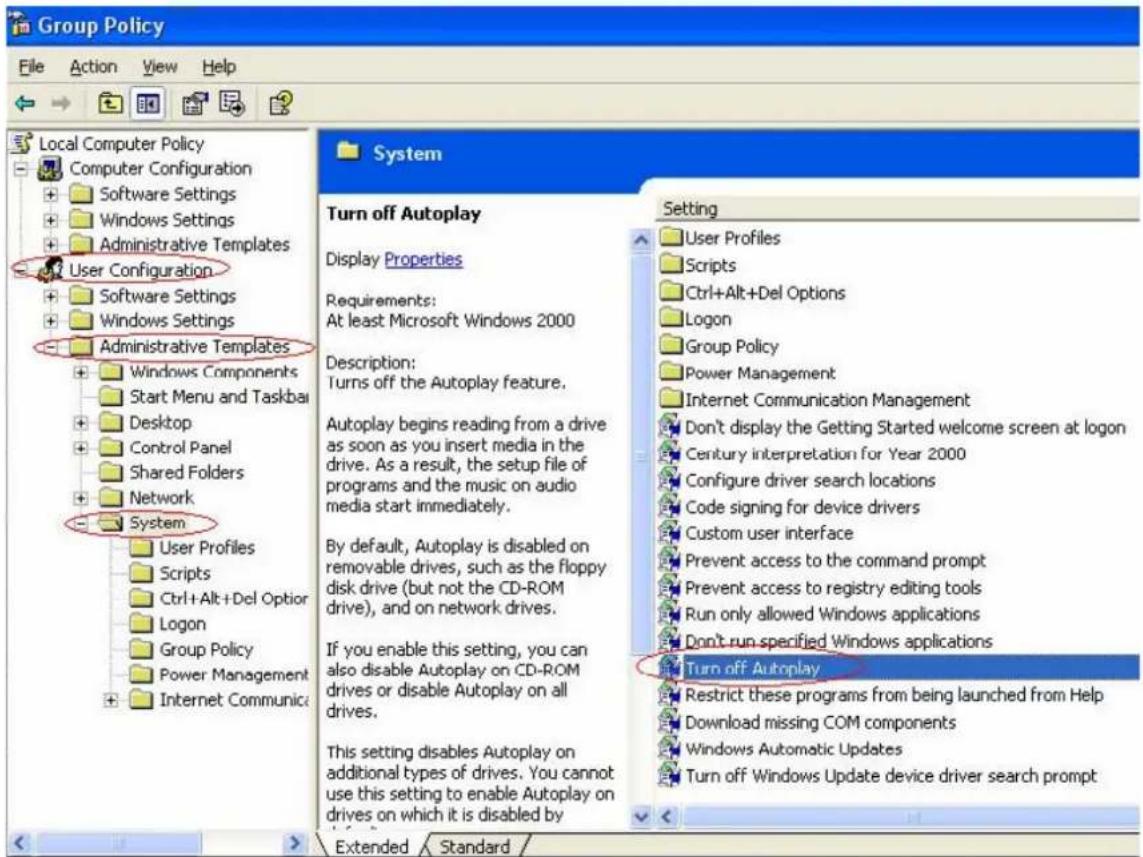1143x857 pixels.
Task: Click the Group Policy folder icon in settings list
Action: click(x=671, y=345)
